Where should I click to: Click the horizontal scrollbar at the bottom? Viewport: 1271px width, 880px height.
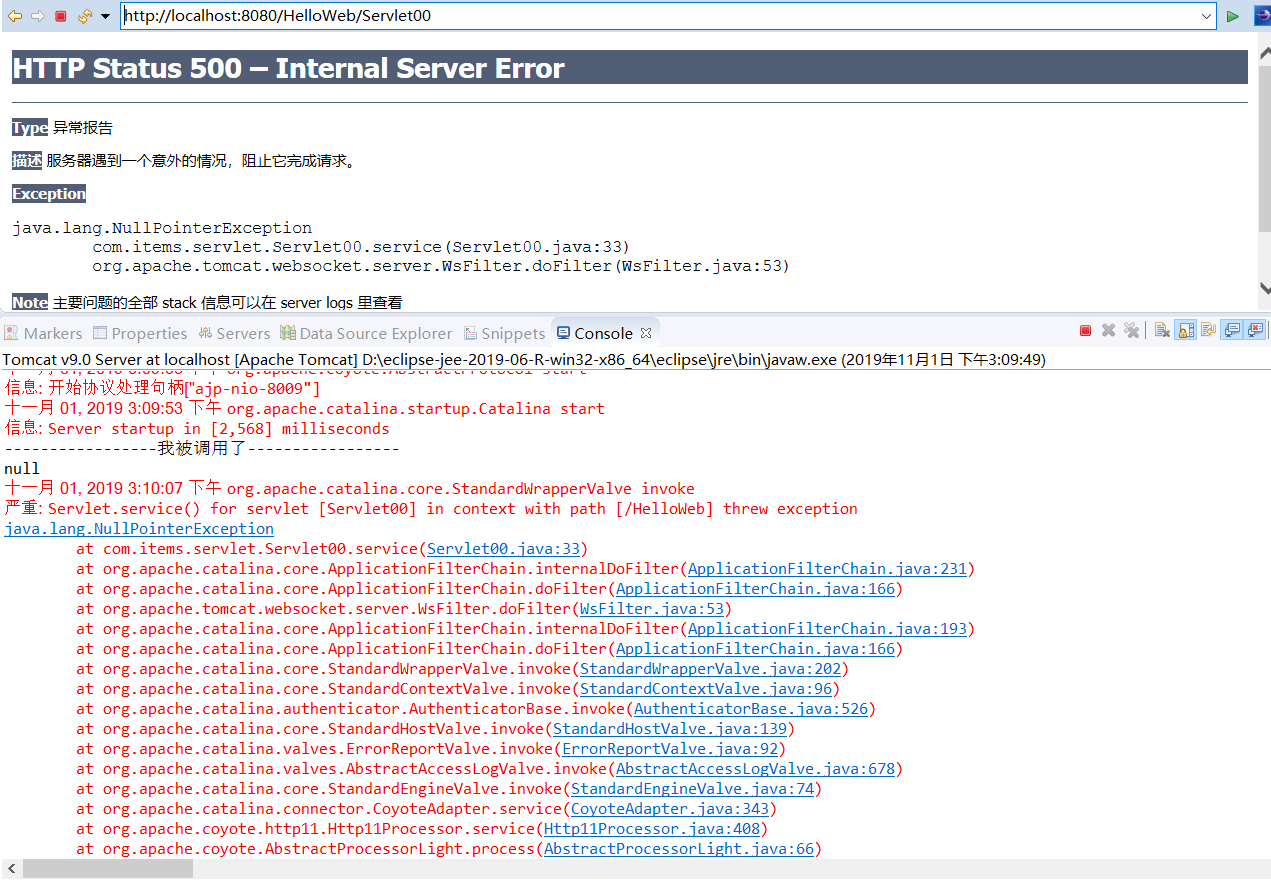coord(110,868)
